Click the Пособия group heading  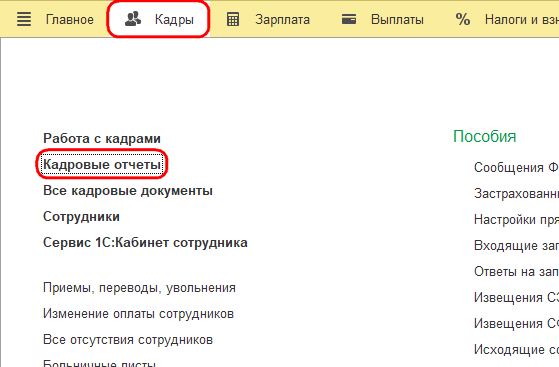pyautogui.click(x=484, y=137)
